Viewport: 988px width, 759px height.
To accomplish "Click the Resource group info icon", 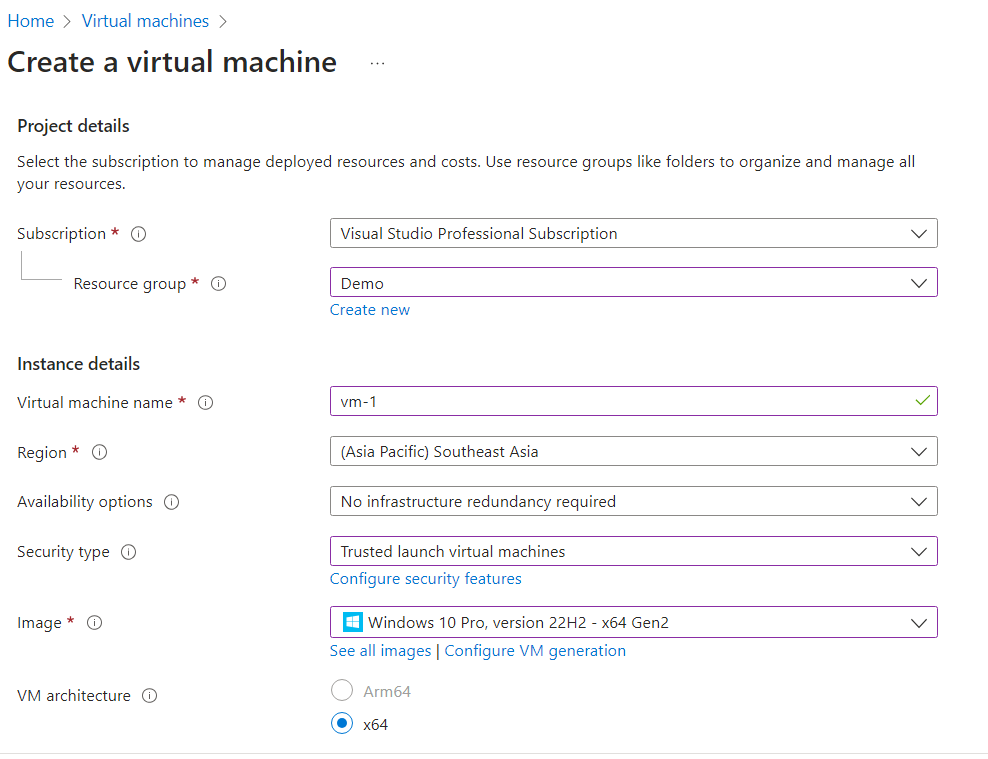I will [x=218, y=283].
